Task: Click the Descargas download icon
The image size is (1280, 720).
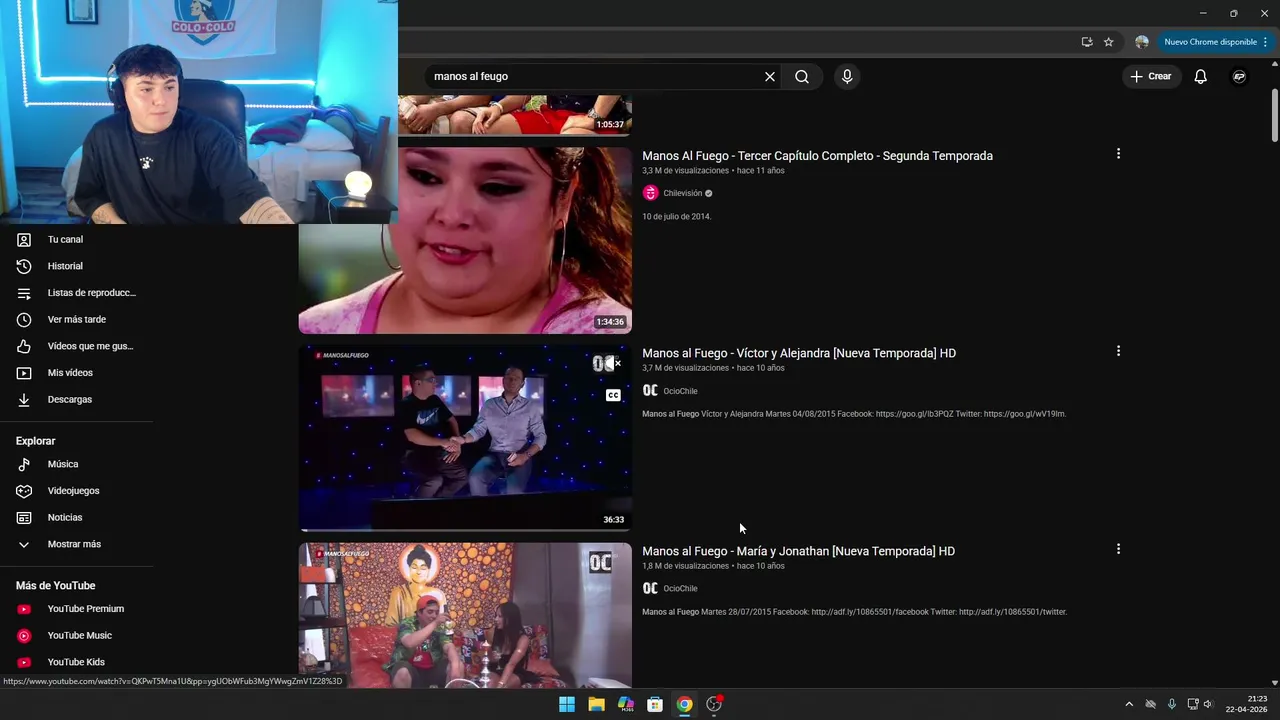Action: coord(24,399)
